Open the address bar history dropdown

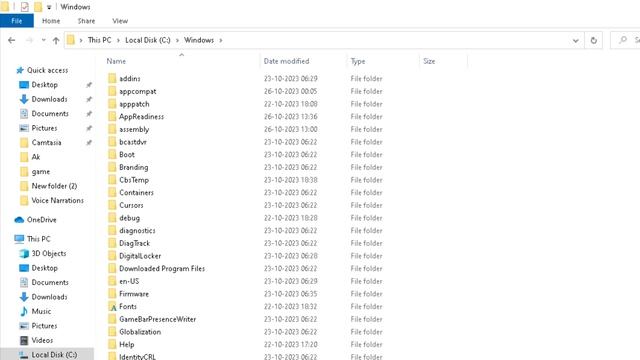[576, 40]
